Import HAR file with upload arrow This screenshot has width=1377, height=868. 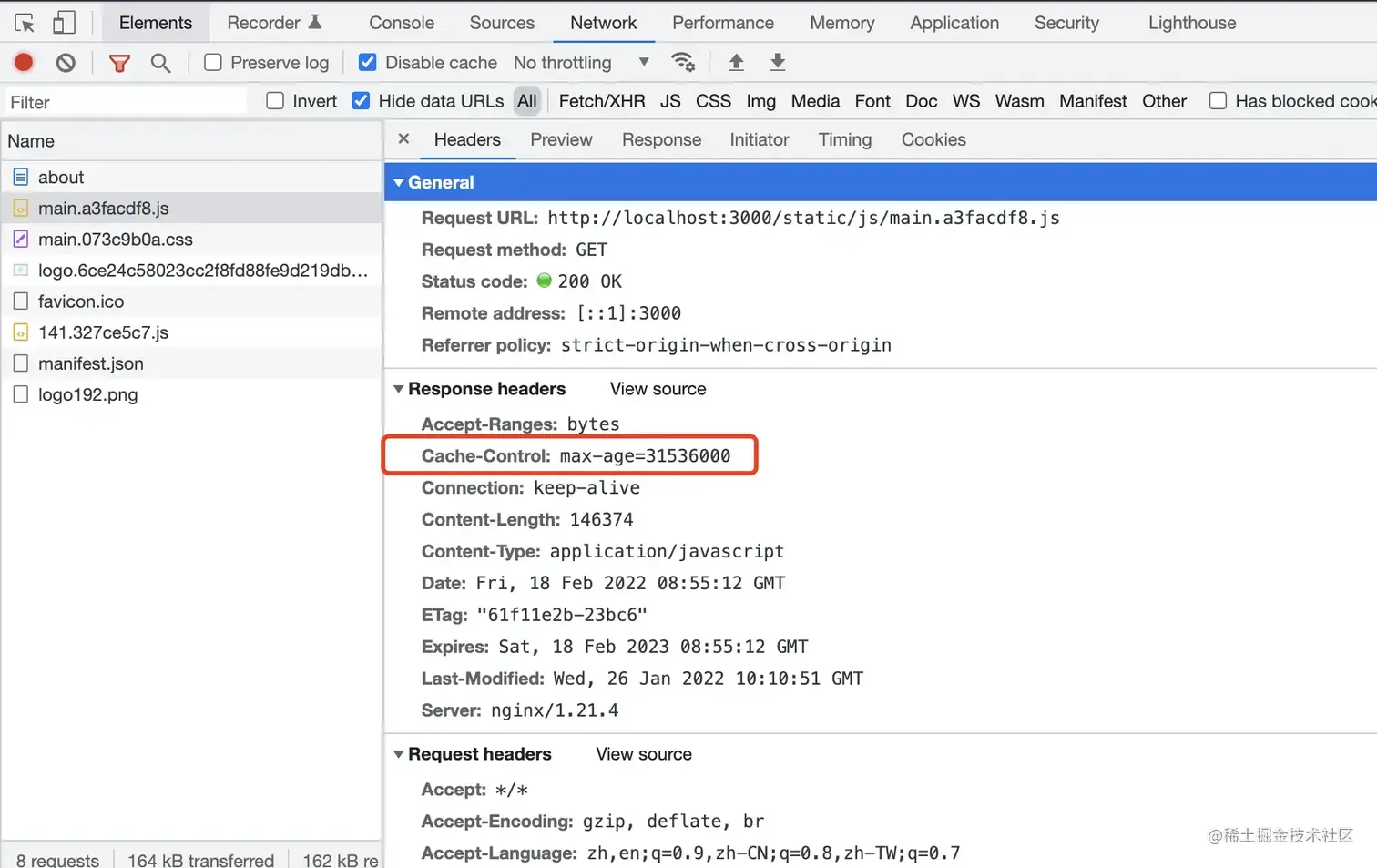tap(736, 62)
